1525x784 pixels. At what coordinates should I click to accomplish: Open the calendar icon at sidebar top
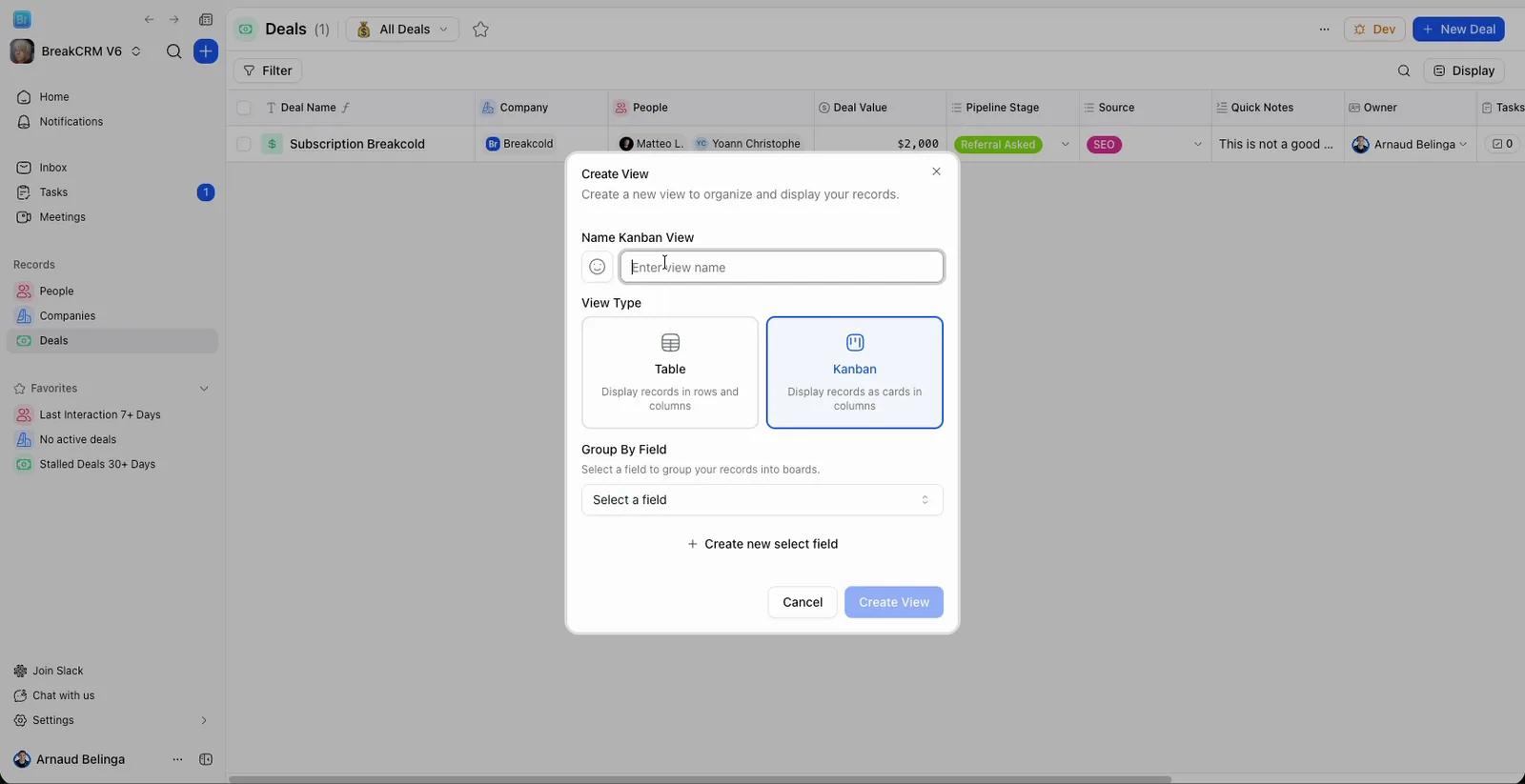pyautogui.click(x=206, y=19)
